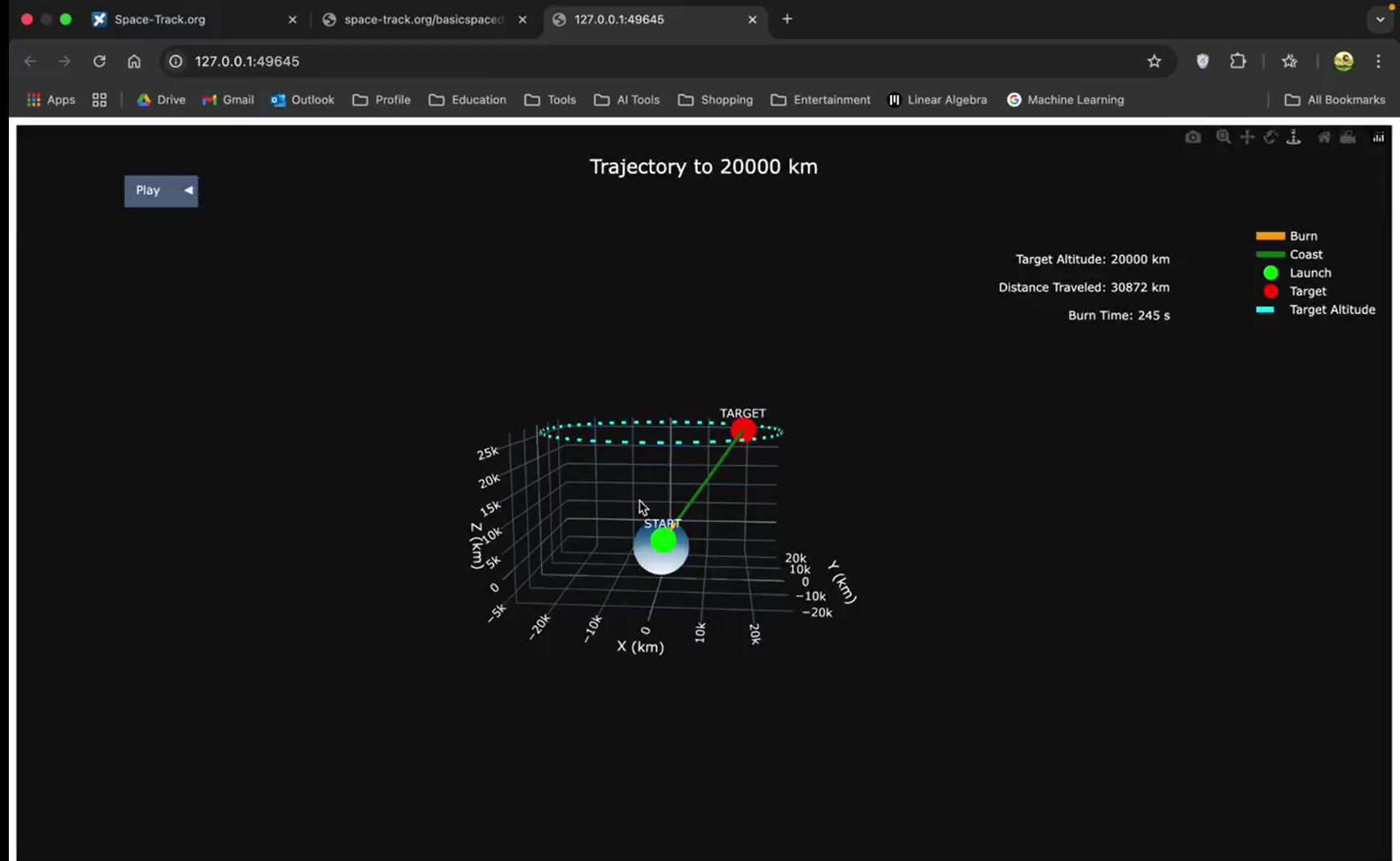
Task: Switch to the space-track.org/basicspaced tab
Action: pos(423,19)
